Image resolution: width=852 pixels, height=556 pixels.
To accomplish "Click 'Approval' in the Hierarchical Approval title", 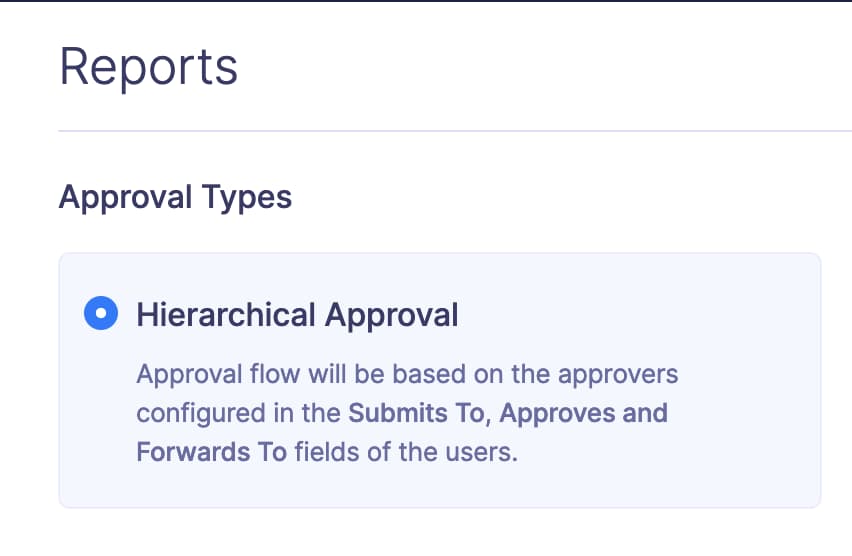I will 391,314.
